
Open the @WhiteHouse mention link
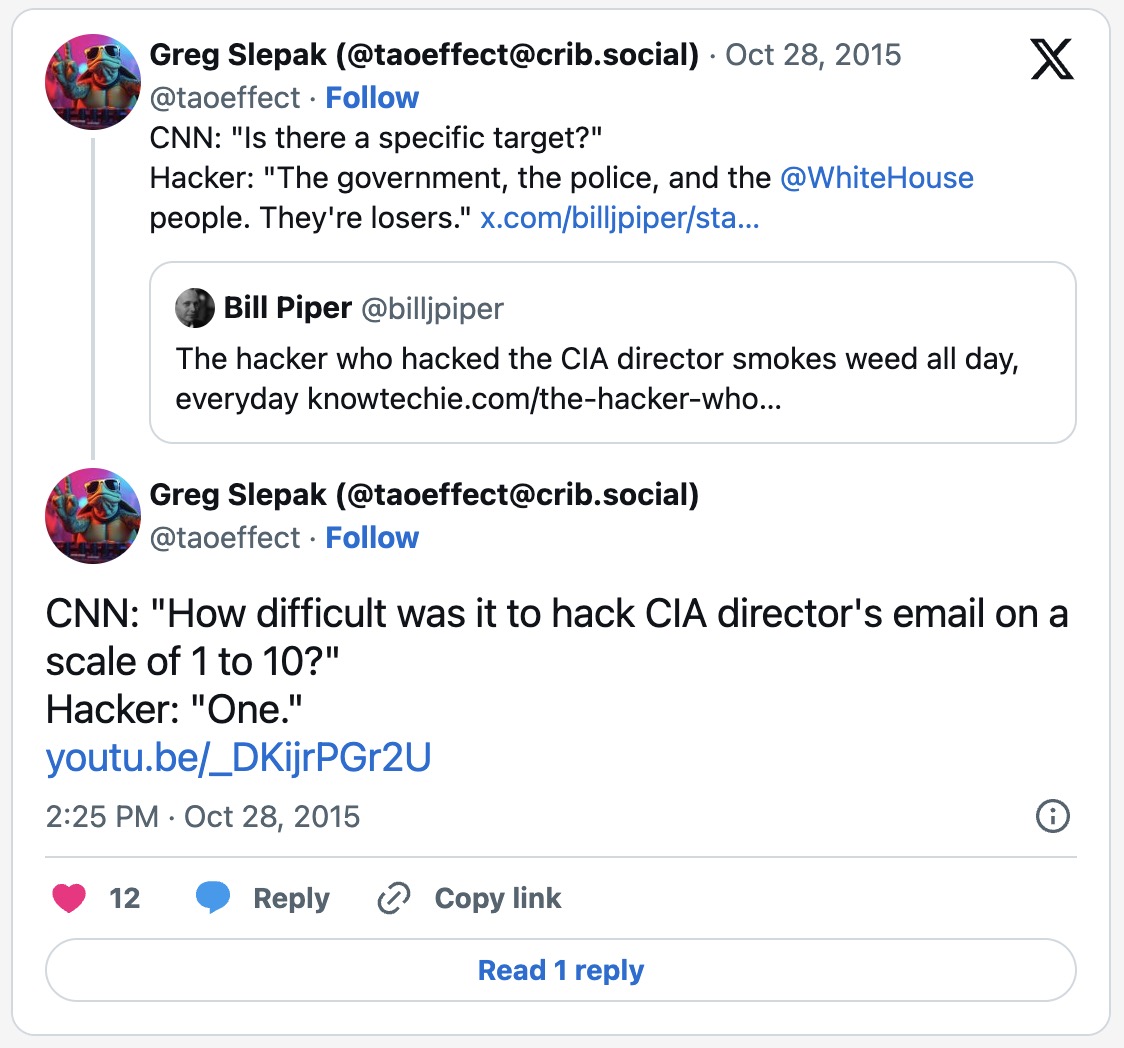click(x=876, y=179)
